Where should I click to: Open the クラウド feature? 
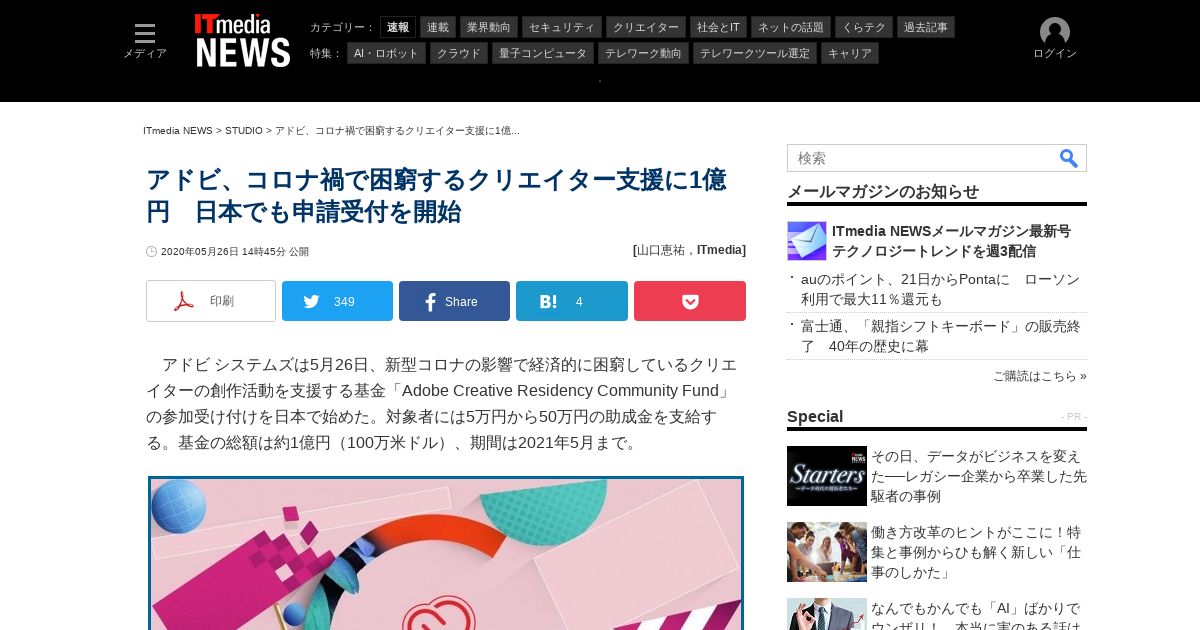(x=459, y=53)
